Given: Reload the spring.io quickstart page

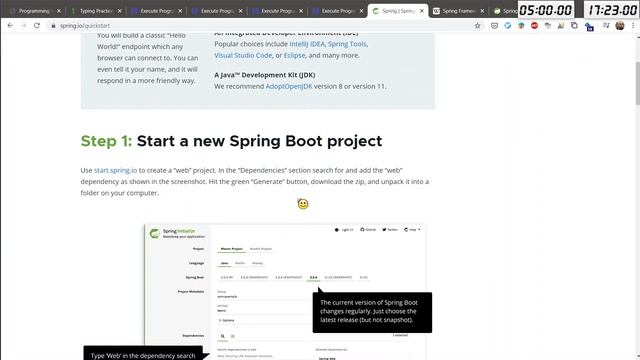Looking at the screenshot, I should [x=37, y=25].
